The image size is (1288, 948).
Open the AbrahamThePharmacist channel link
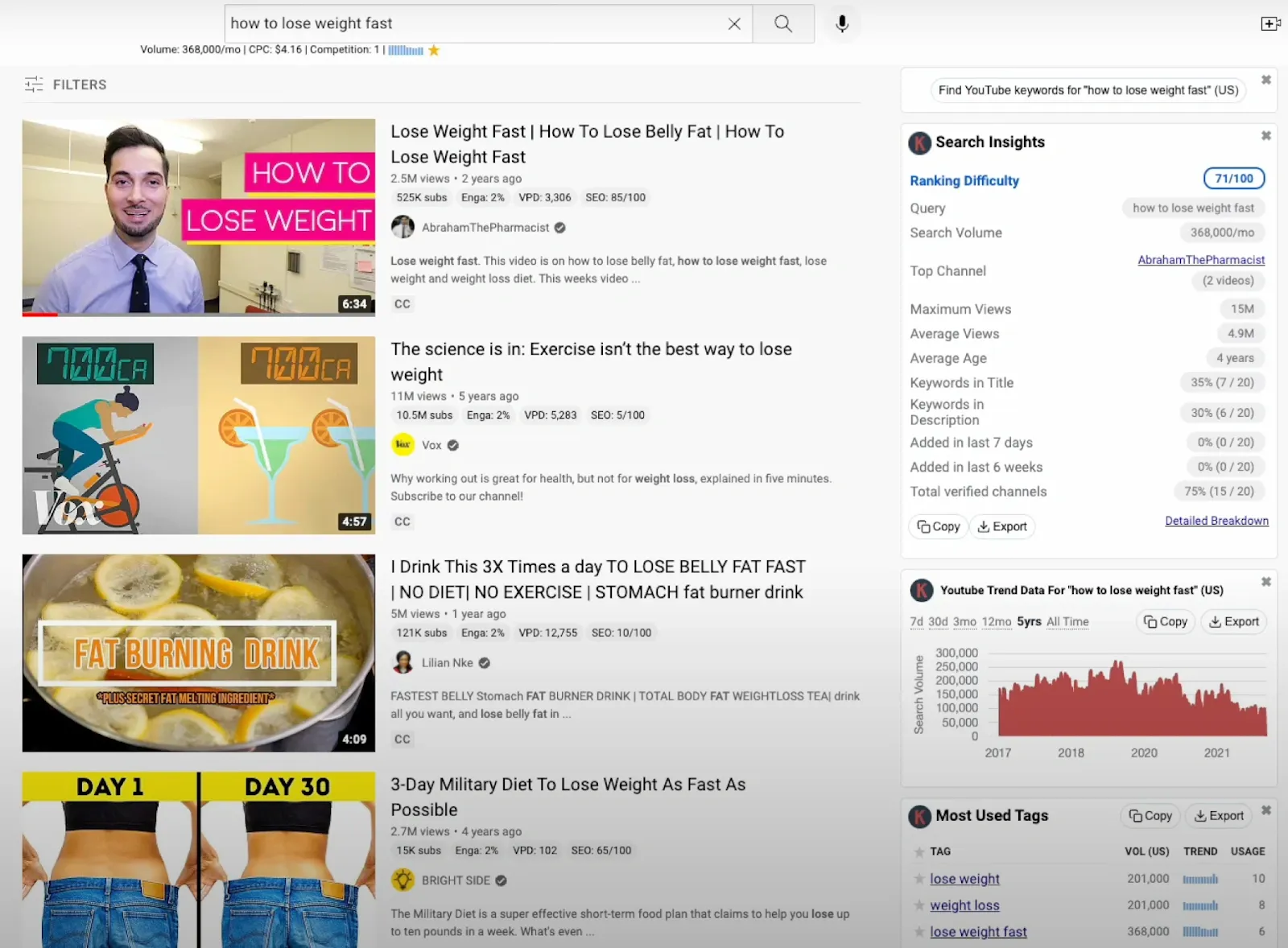click(1200, 259)
